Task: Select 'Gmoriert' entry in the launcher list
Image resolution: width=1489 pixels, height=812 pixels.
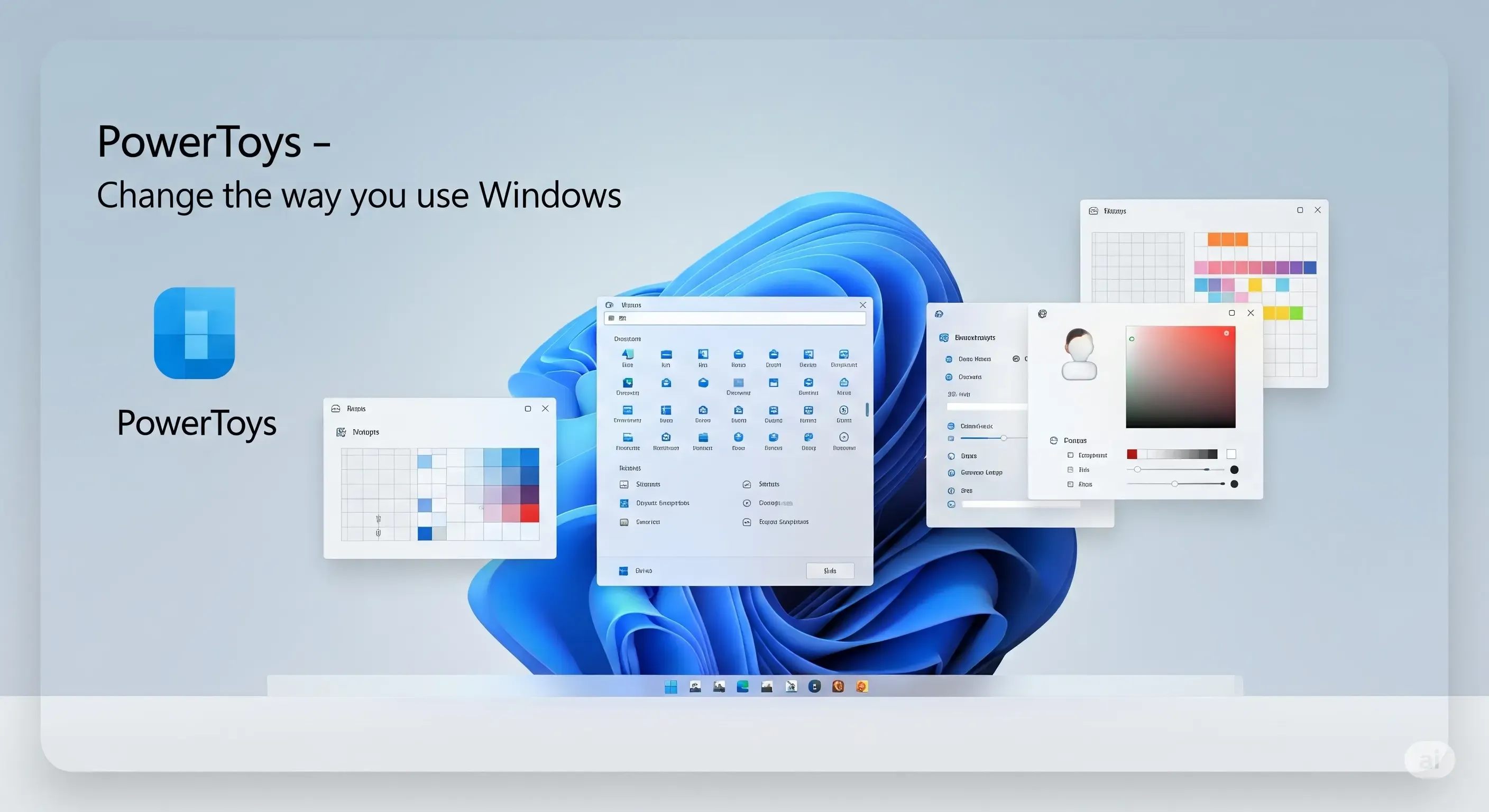Action: [640, 522]
